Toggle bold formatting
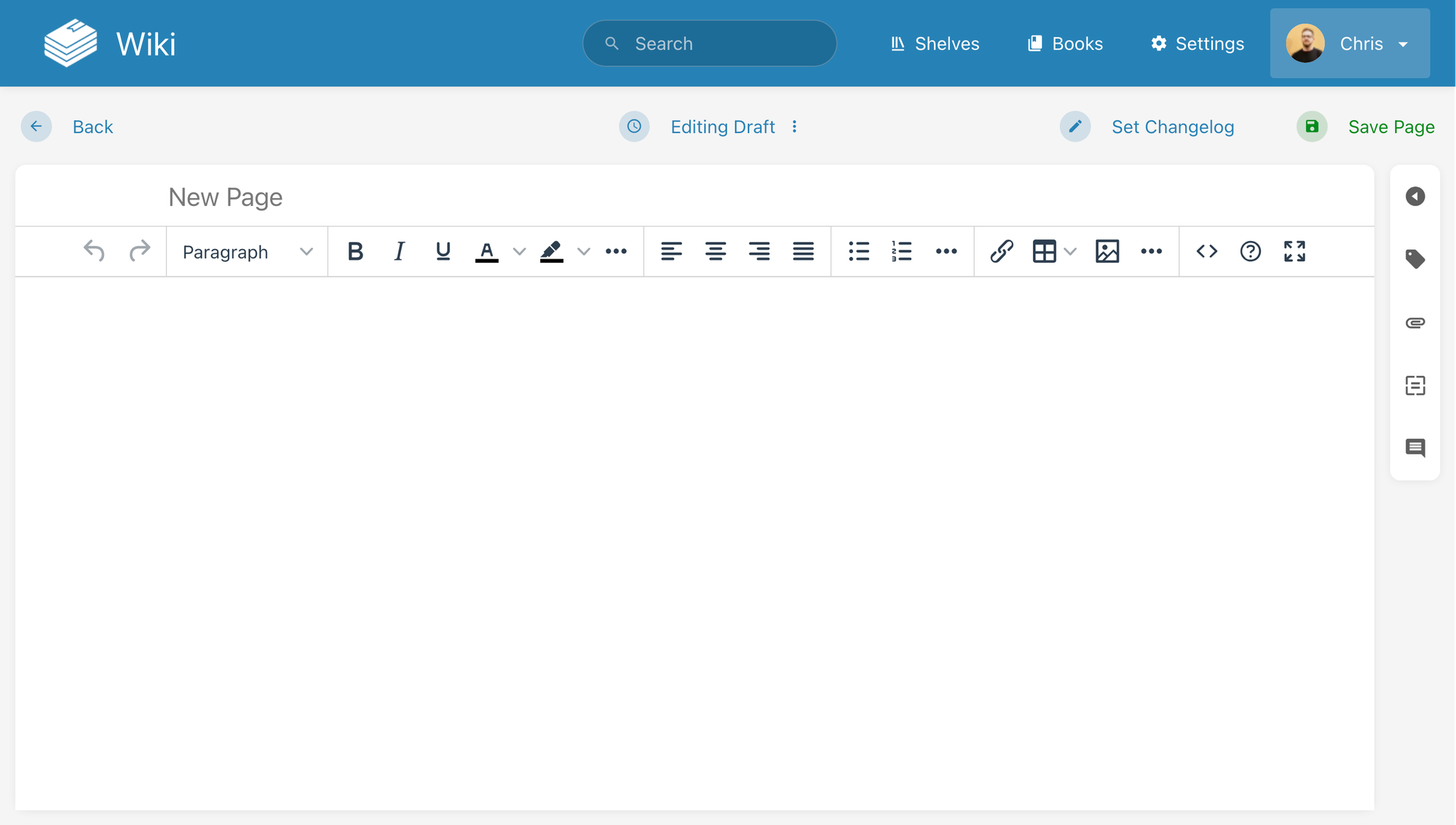The image size is (1456, 825). [x=355, y=251]
